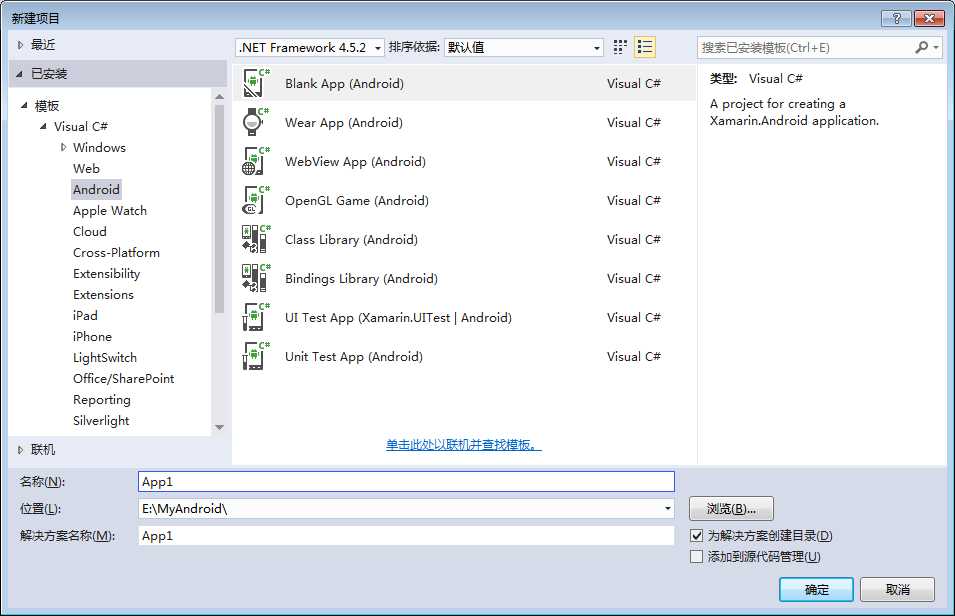Focus the solution name field

(406, 536)
